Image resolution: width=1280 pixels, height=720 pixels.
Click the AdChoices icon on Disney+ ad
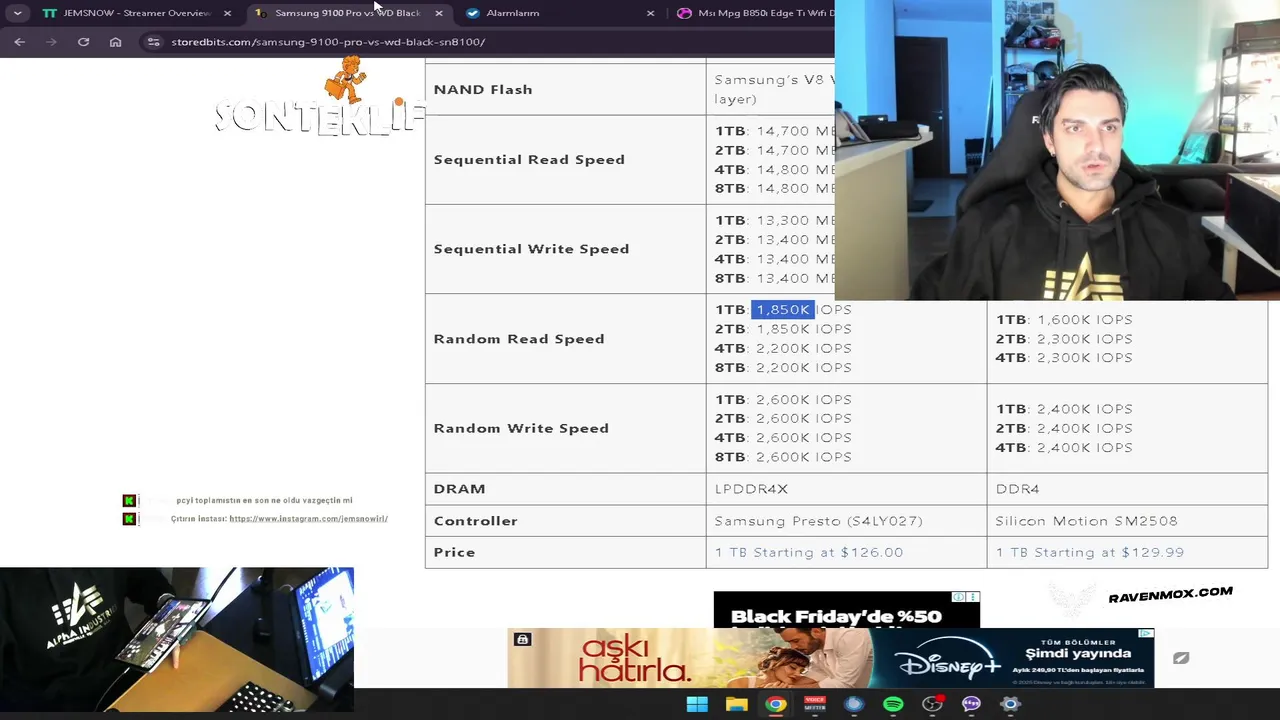pos(1146,633)
